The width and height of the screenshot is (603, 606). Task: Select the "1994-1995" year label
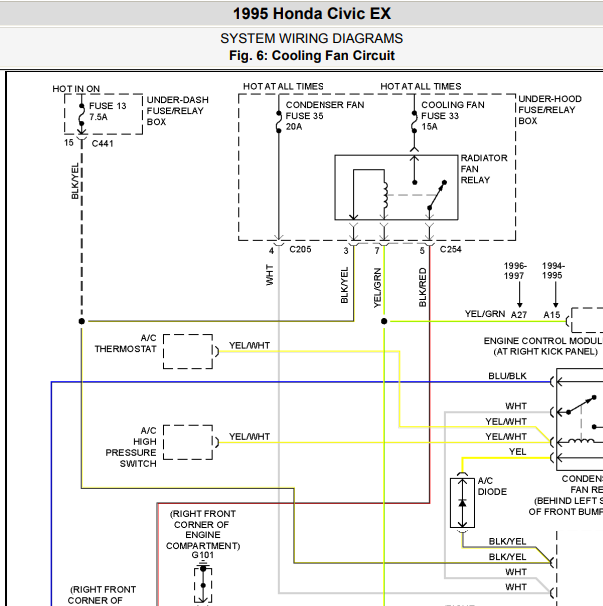click(553, 271)
